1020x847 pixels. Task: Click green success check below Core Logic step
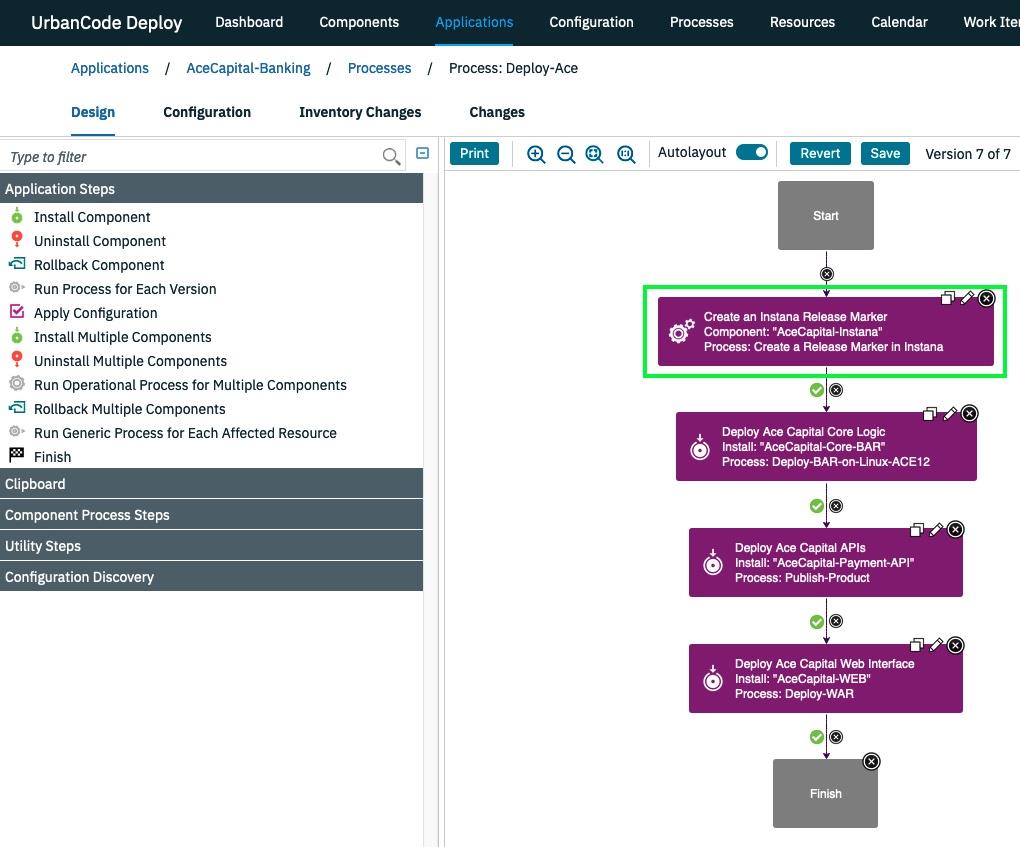pyautogui.click(x=817, y=505)
